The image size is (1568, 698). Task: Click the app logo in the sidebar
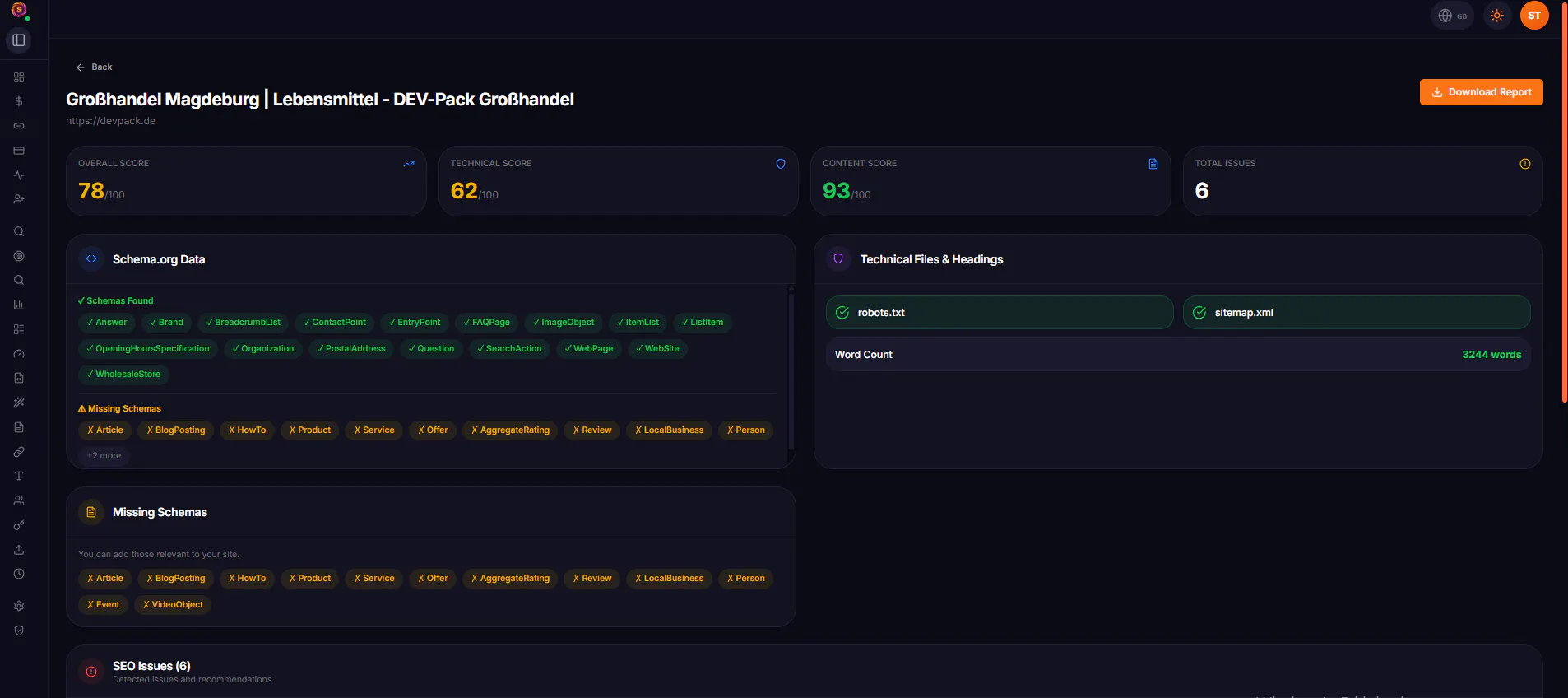(19, 11)
